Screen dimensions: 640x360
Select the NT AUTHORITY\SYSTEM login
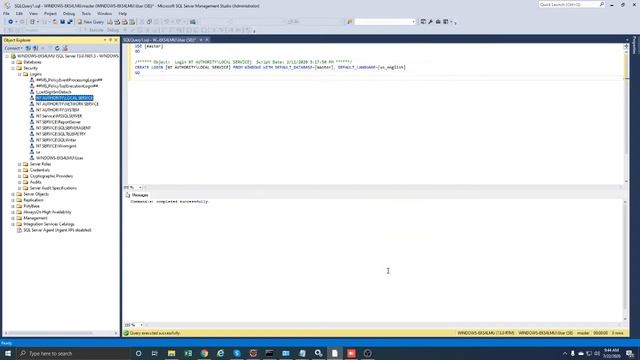[58, 110]
